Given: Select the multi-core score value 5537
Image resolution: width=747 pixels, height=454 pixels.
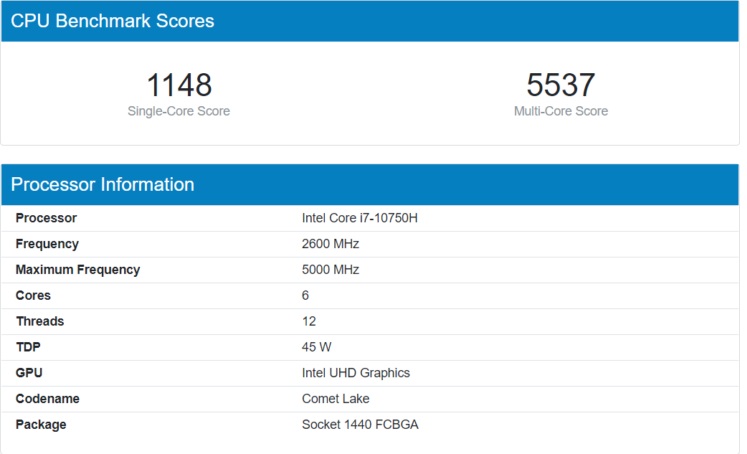Looking at the screenshot, I should [561, 85].
